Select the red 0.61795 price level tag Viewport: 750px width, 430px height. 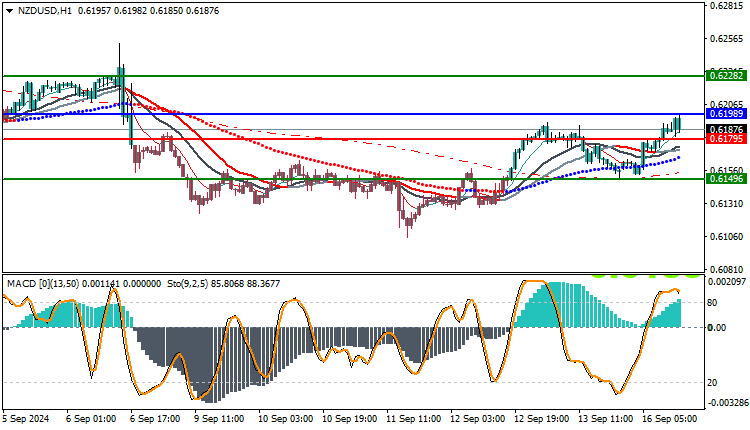[726, 139]
